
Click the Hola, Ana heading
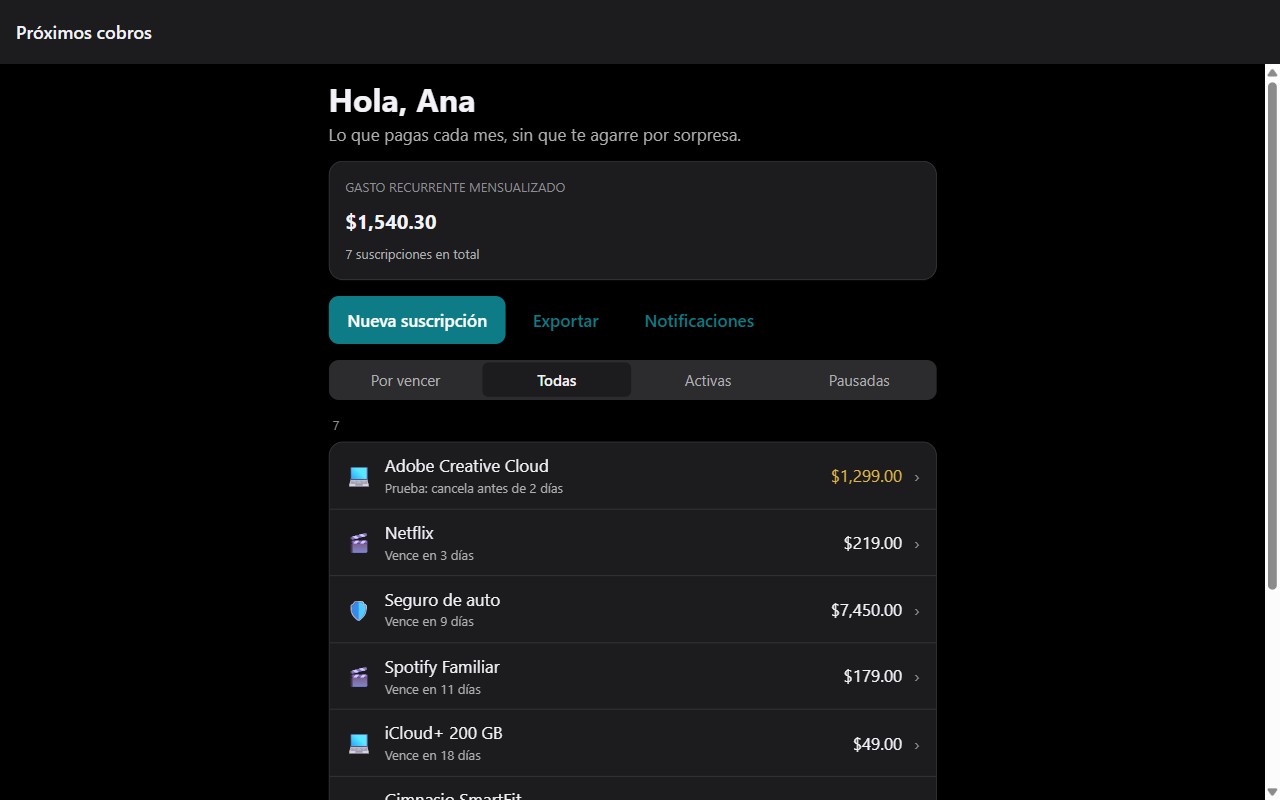tap(402, 101)
